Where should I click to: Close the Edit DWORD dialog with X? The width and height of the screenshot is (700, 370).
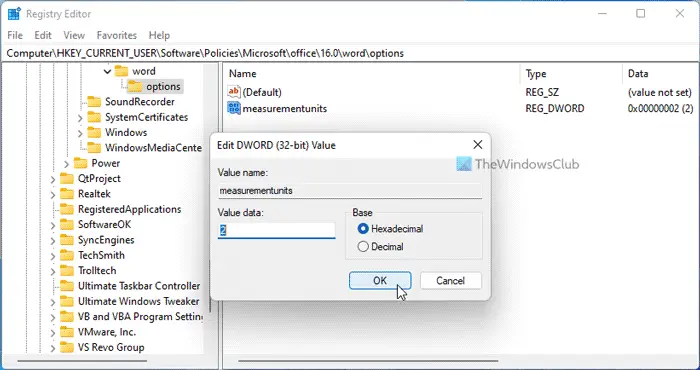[478, 145]
